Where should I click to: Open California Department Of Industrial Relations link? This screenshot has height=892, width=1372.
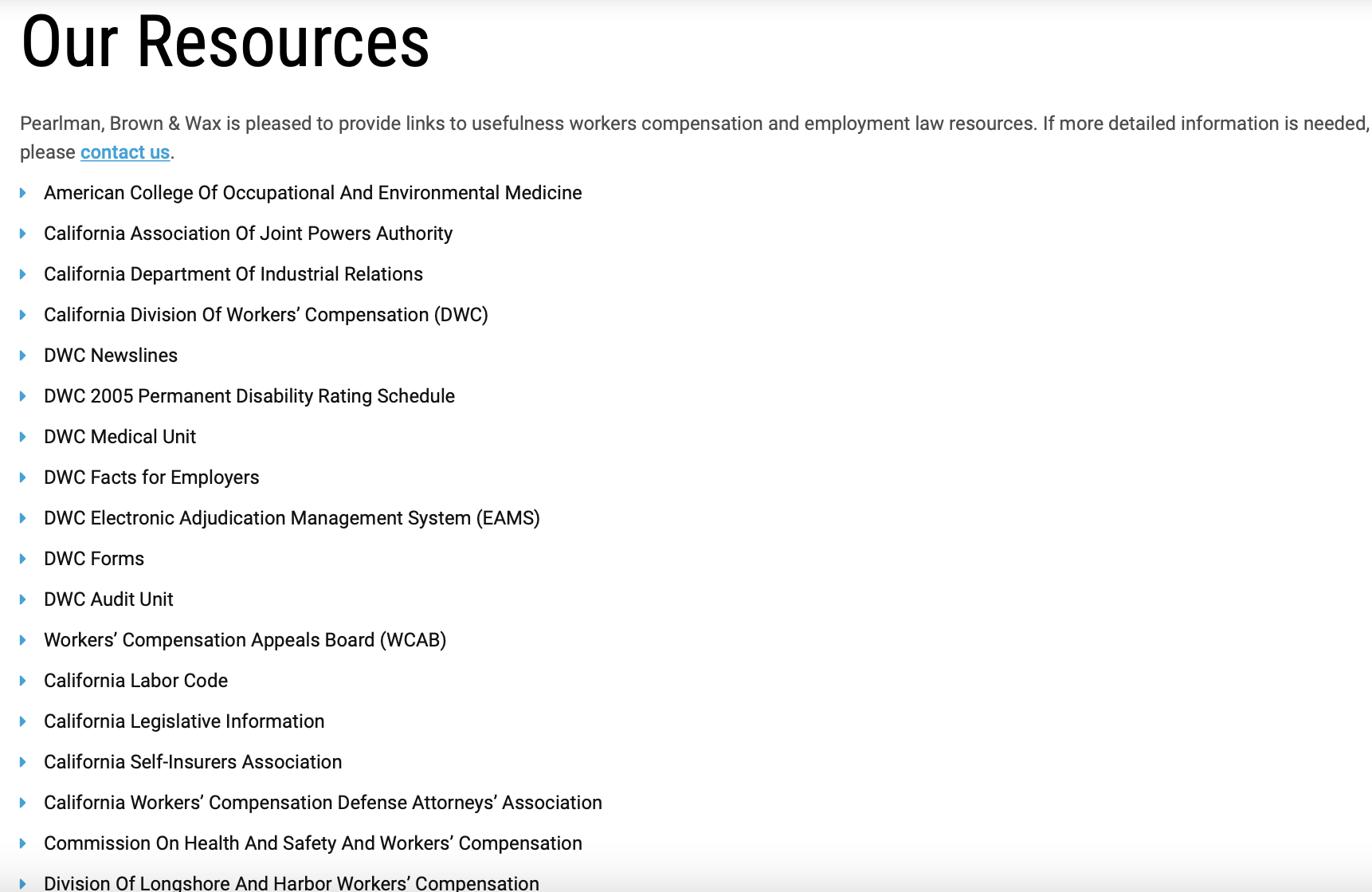pyautogui.click(x=233, y=274)
